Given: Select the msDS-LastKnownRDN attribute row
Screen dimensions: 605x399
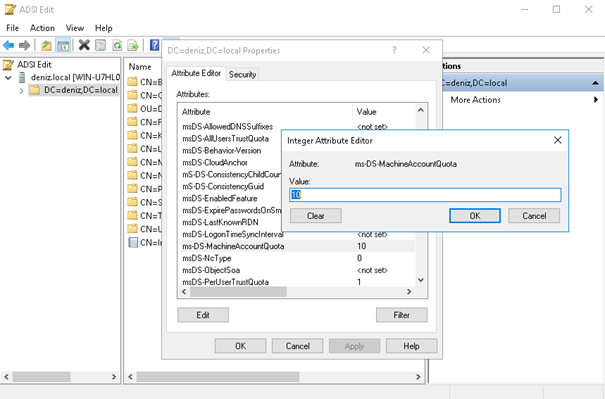Looking at the screenshot, I should tap(231, 222).
